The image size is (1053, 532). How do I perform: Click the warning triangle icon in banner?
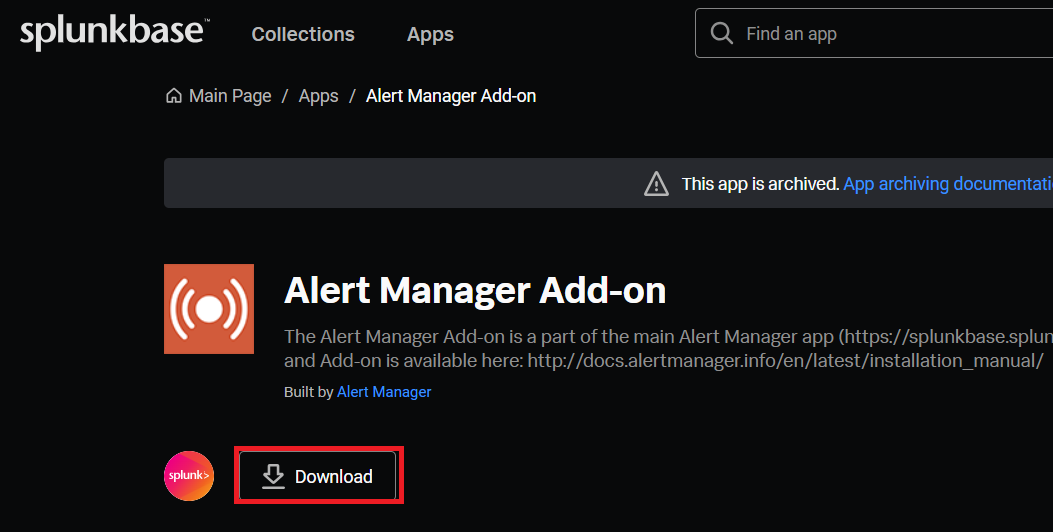(656, 184)
